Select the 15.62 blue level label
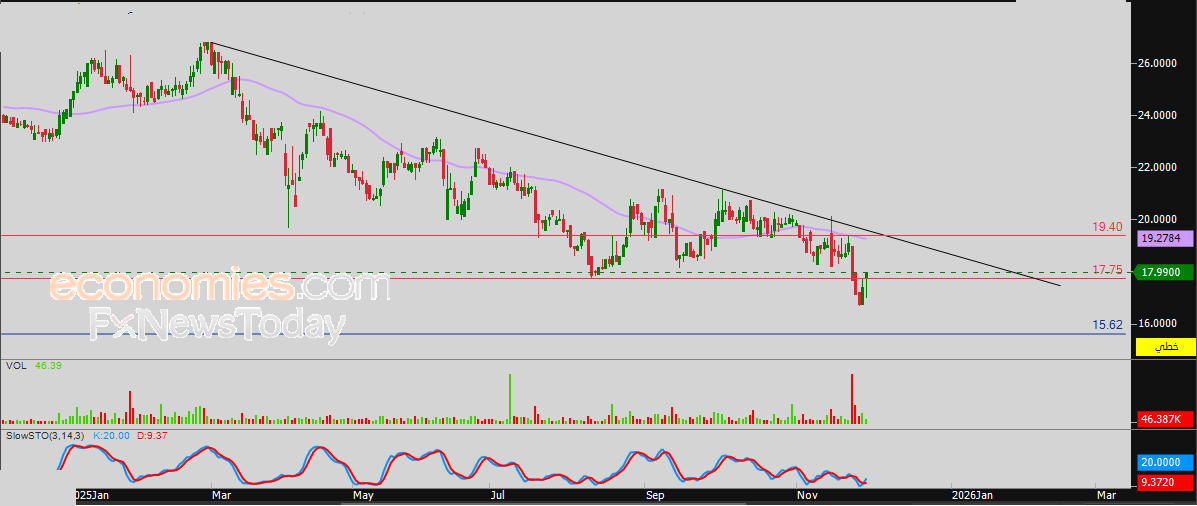This screenshot has height=506, width=1197. tap(1107, 325)
